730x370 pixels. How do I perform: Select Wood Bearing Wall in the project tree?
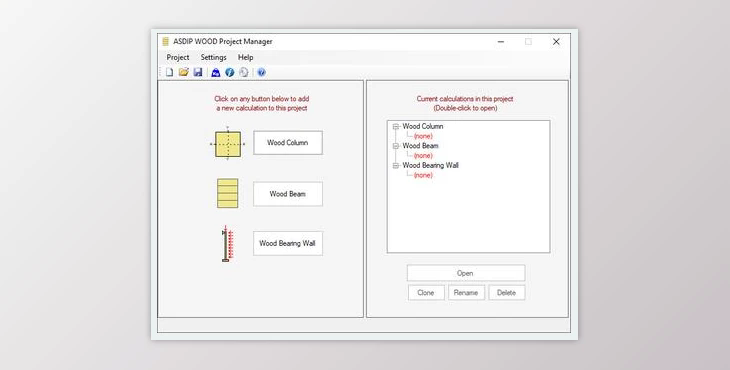pos(431,165)
